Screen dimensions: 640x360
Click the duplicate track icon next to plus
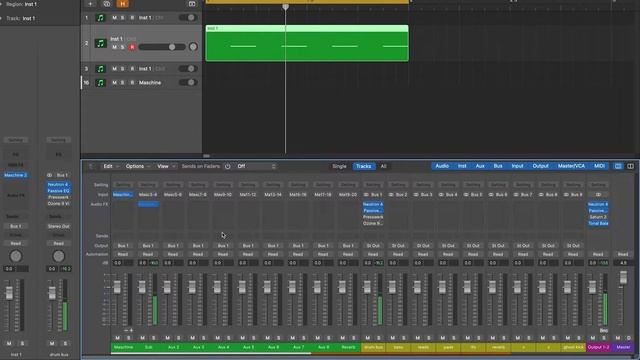coord(107,4)
